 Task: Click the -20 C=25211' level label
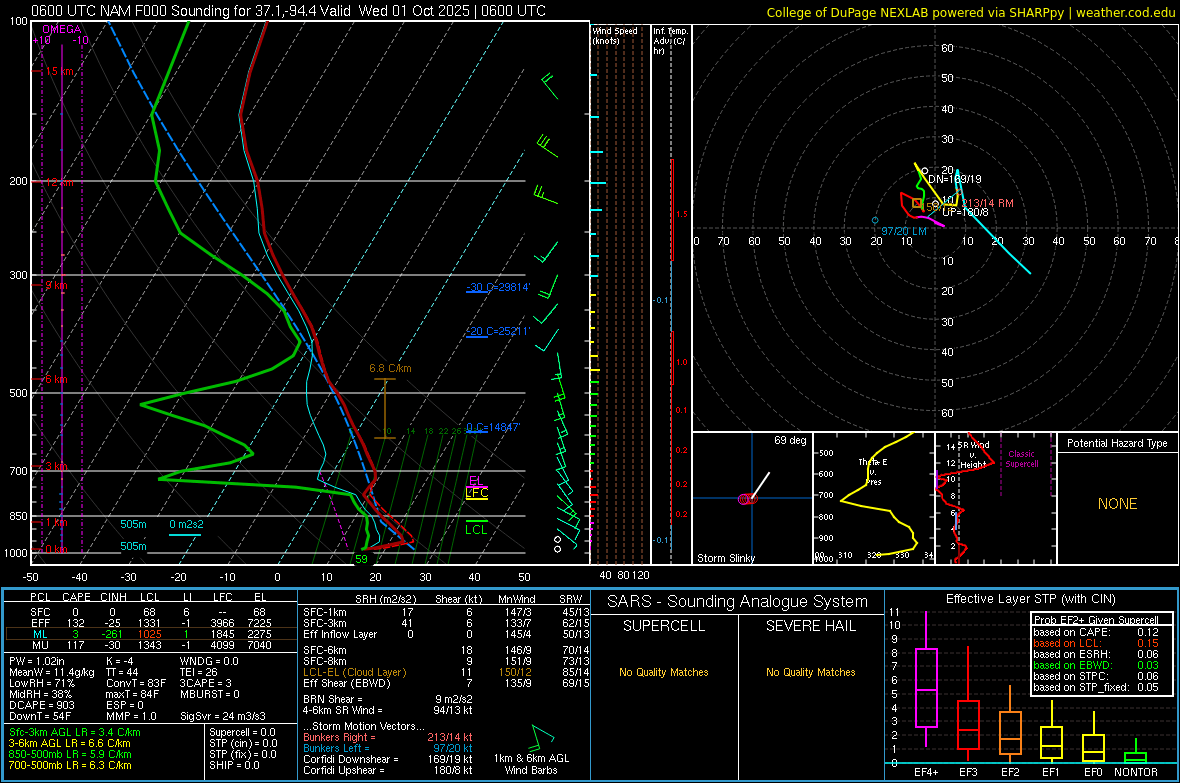click(498, 331)
